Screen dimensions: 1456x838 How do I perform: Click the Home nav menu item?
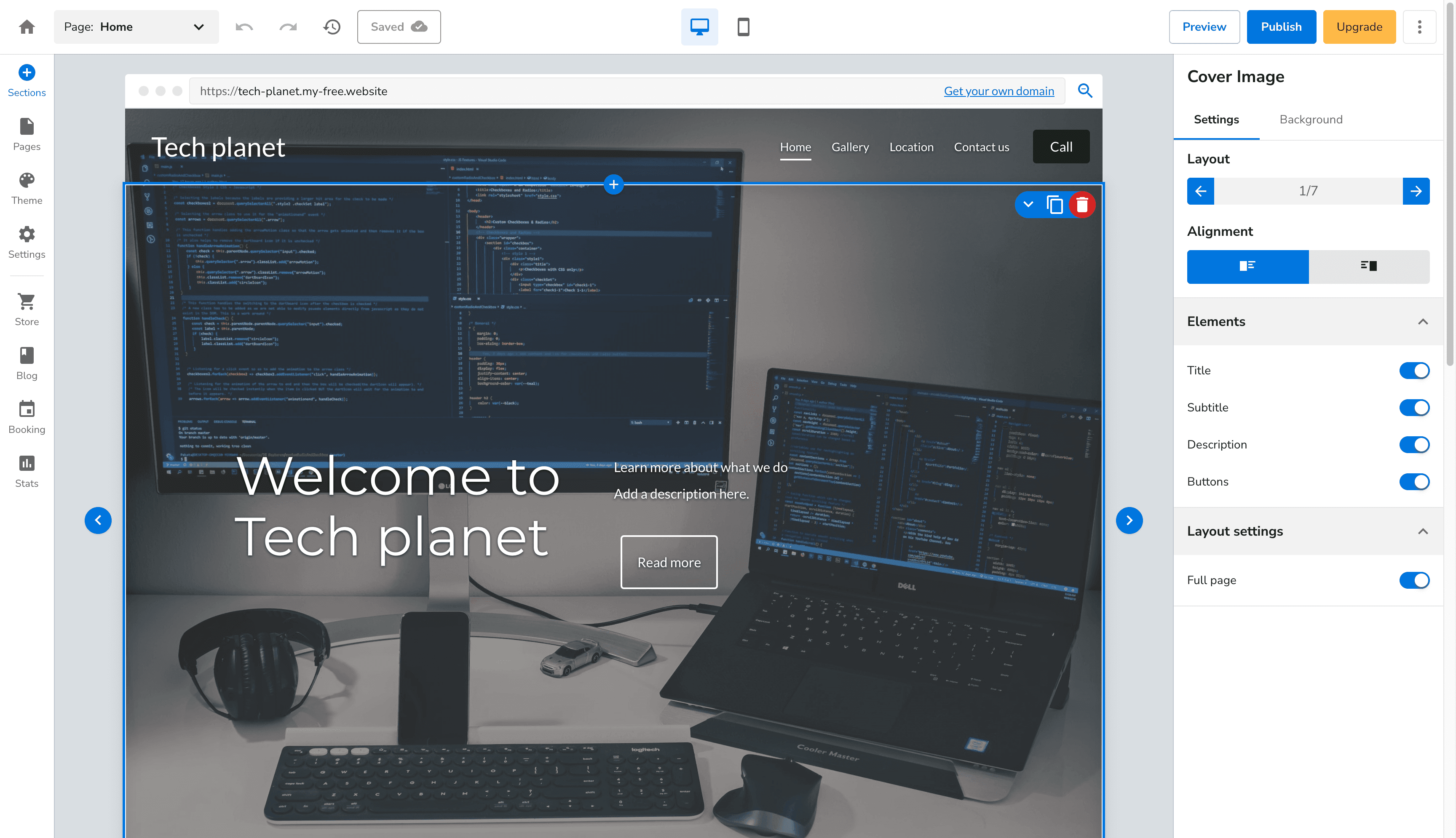[x=795, y=147]
